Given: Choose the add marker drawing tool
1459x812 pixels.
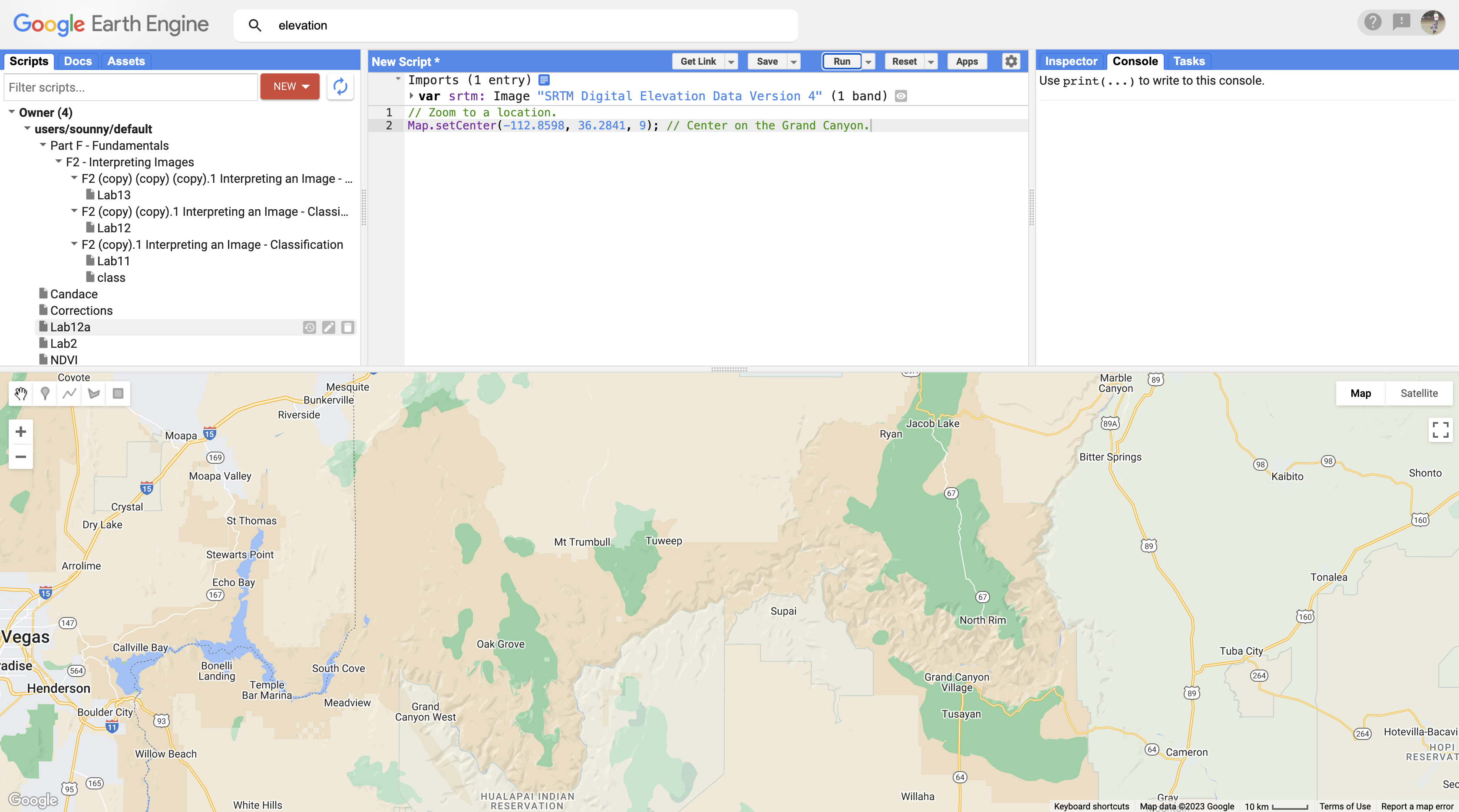Looking at the screenshot, I should [45, 393].
